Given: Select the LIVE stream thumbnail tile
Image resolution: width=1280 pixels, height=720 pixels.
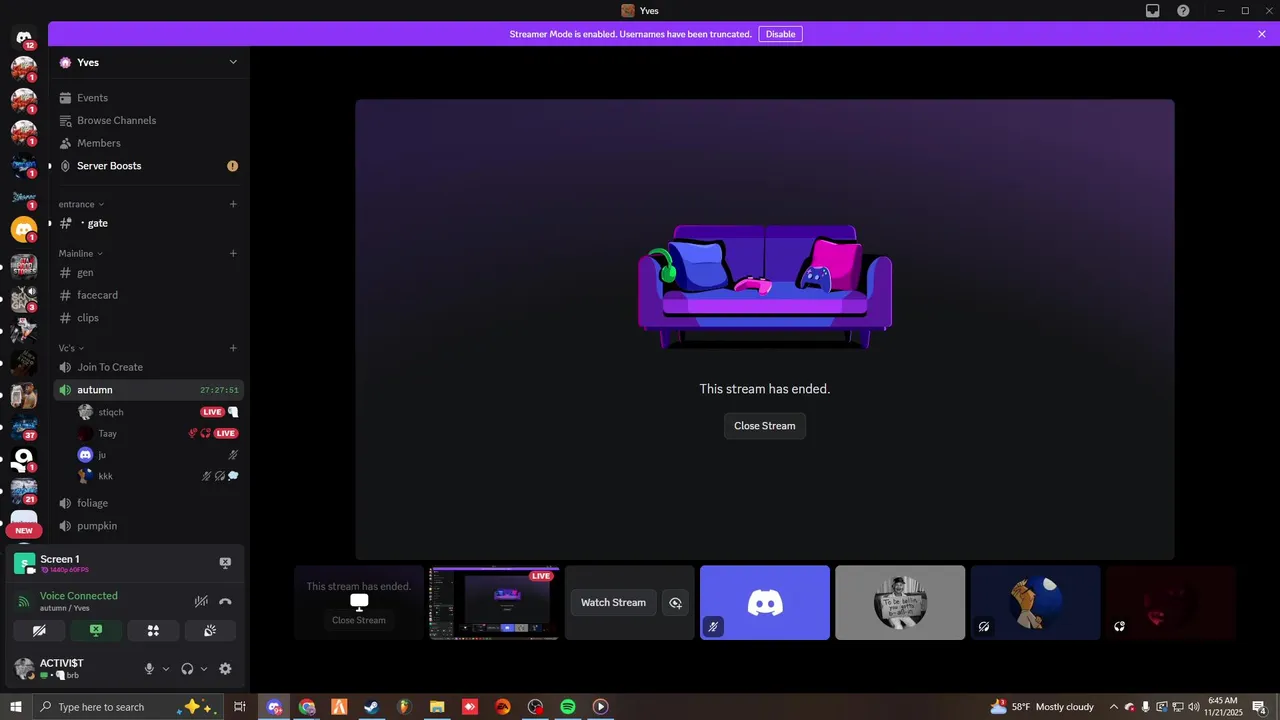Looking at the screenshot, I should 494,603.
